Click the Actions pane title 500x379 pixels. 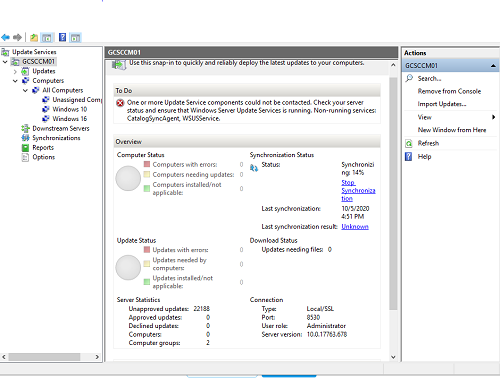point(415,53)
